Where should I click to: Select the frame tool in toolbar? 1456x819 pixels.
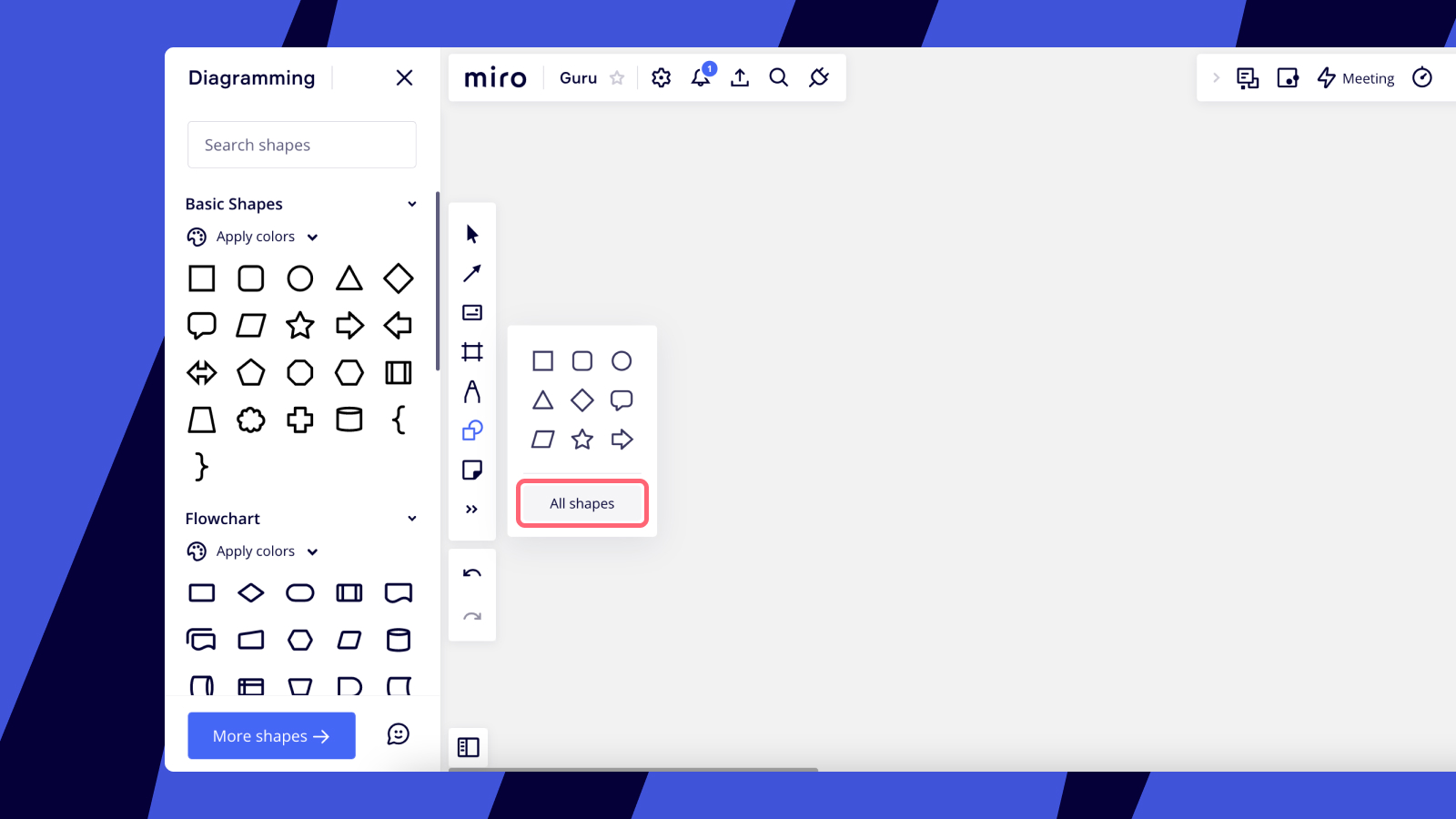(472, 352)
